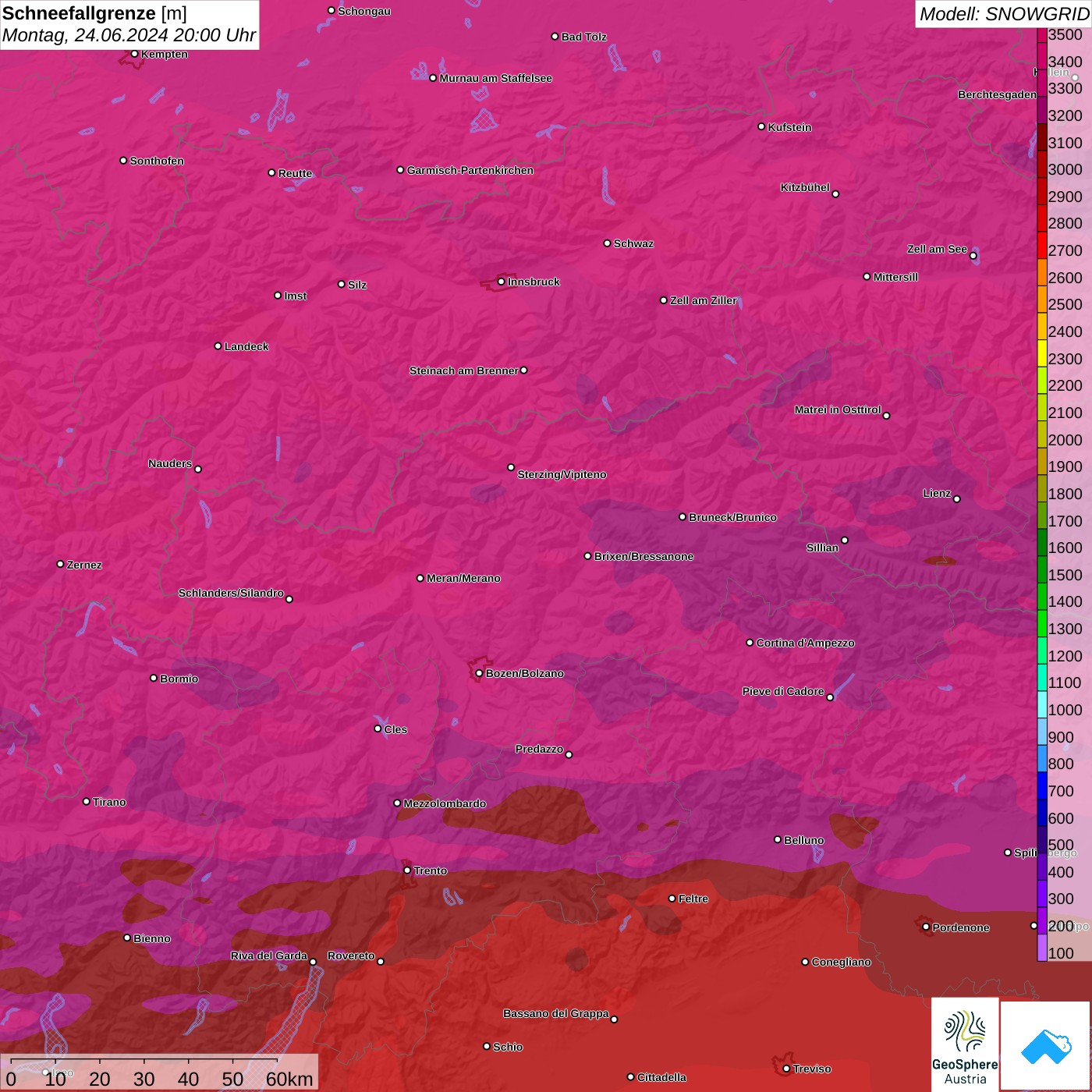Viewport: 1092px width, 1092px height.
Task: Click the Kufstein location dot
Action: [x=762, y=126]
